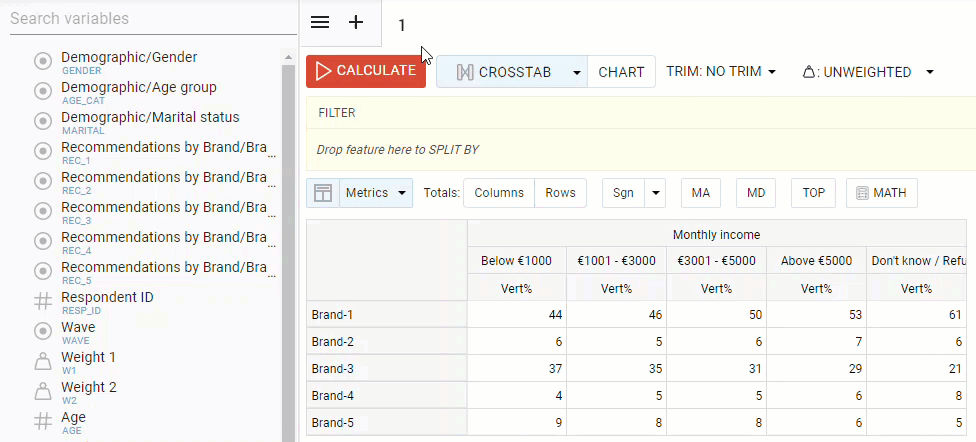This screenshot has height=442, width=976.
Task: Open the TRIM: NO TRIM dropdown
Action: (721, 72)
